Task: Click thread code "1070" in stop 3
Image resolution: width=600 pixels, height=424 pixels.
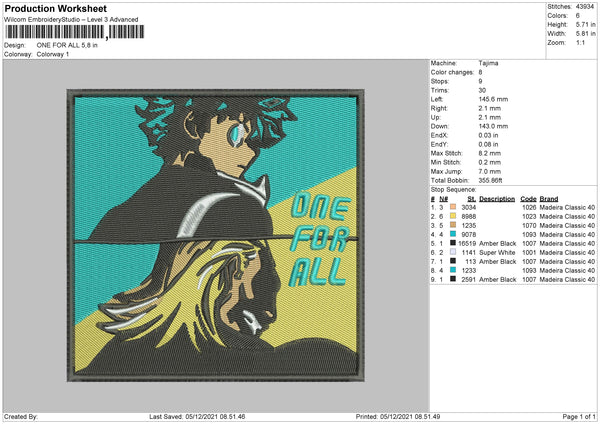Action: point(529,225)
